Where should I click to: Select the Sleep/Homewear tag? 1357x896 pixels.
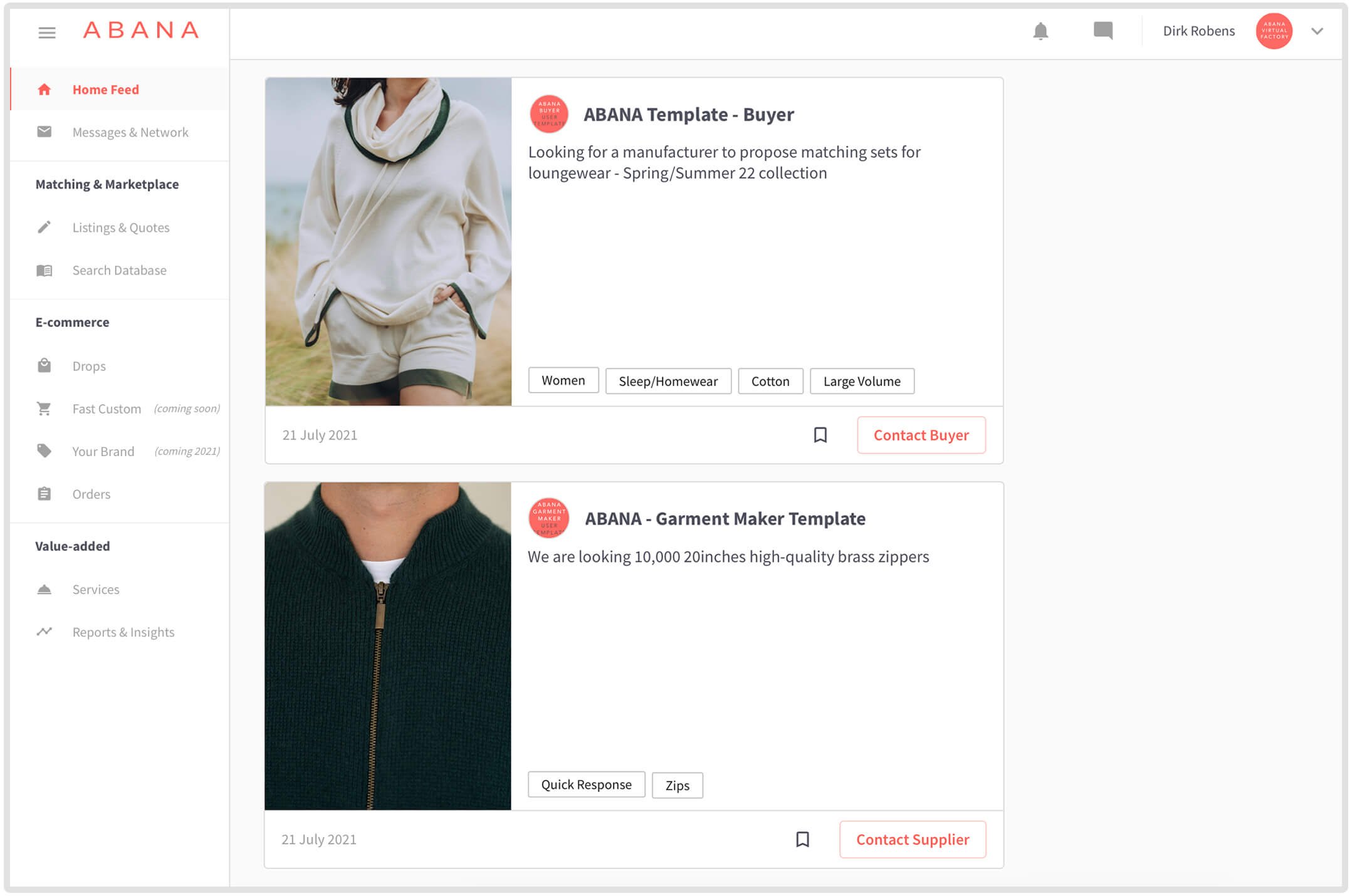point(668,381)
